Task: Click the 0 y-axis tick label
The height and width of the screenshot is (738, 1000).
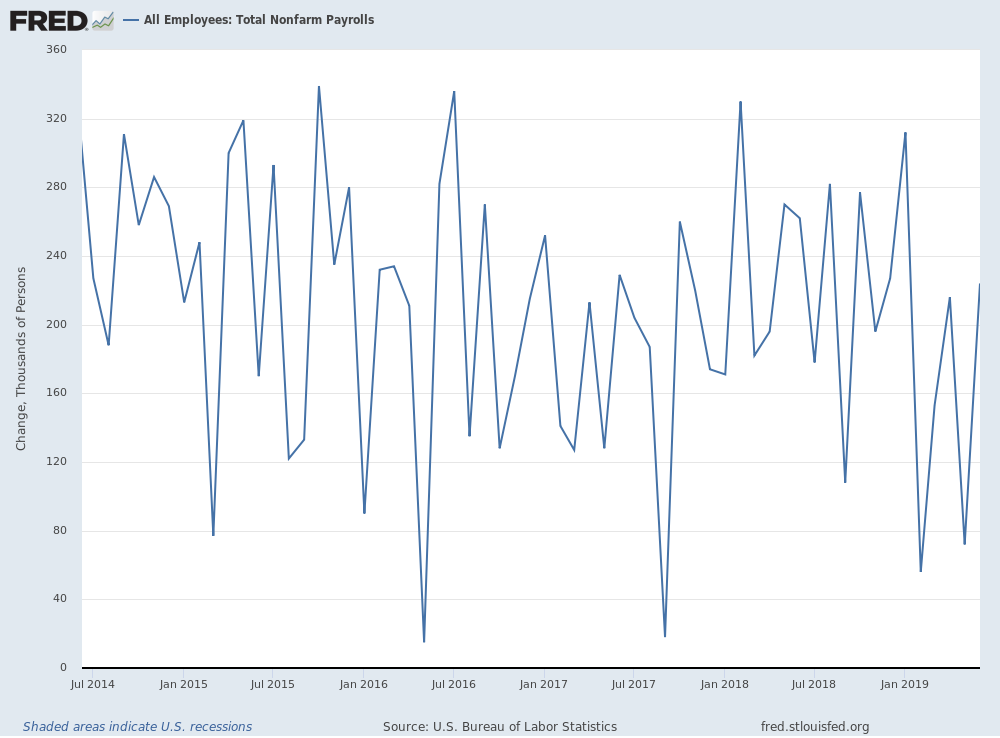Action: pyautogui.click(x=62, y=668)
